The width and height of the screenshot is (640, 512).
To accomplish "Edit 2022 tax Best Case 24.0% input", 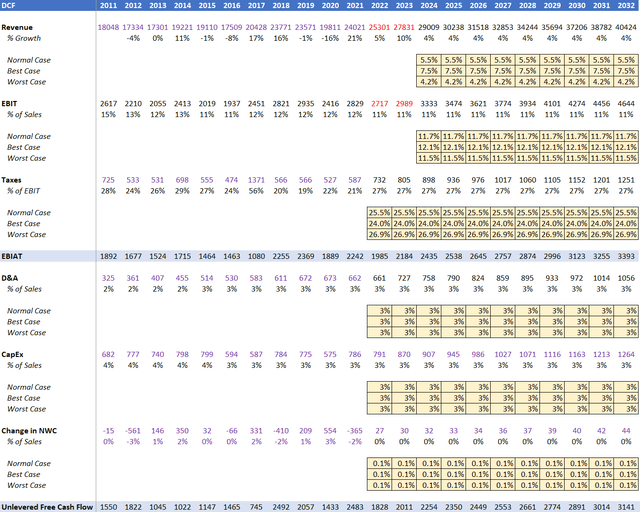I will (x=379, y=224).
